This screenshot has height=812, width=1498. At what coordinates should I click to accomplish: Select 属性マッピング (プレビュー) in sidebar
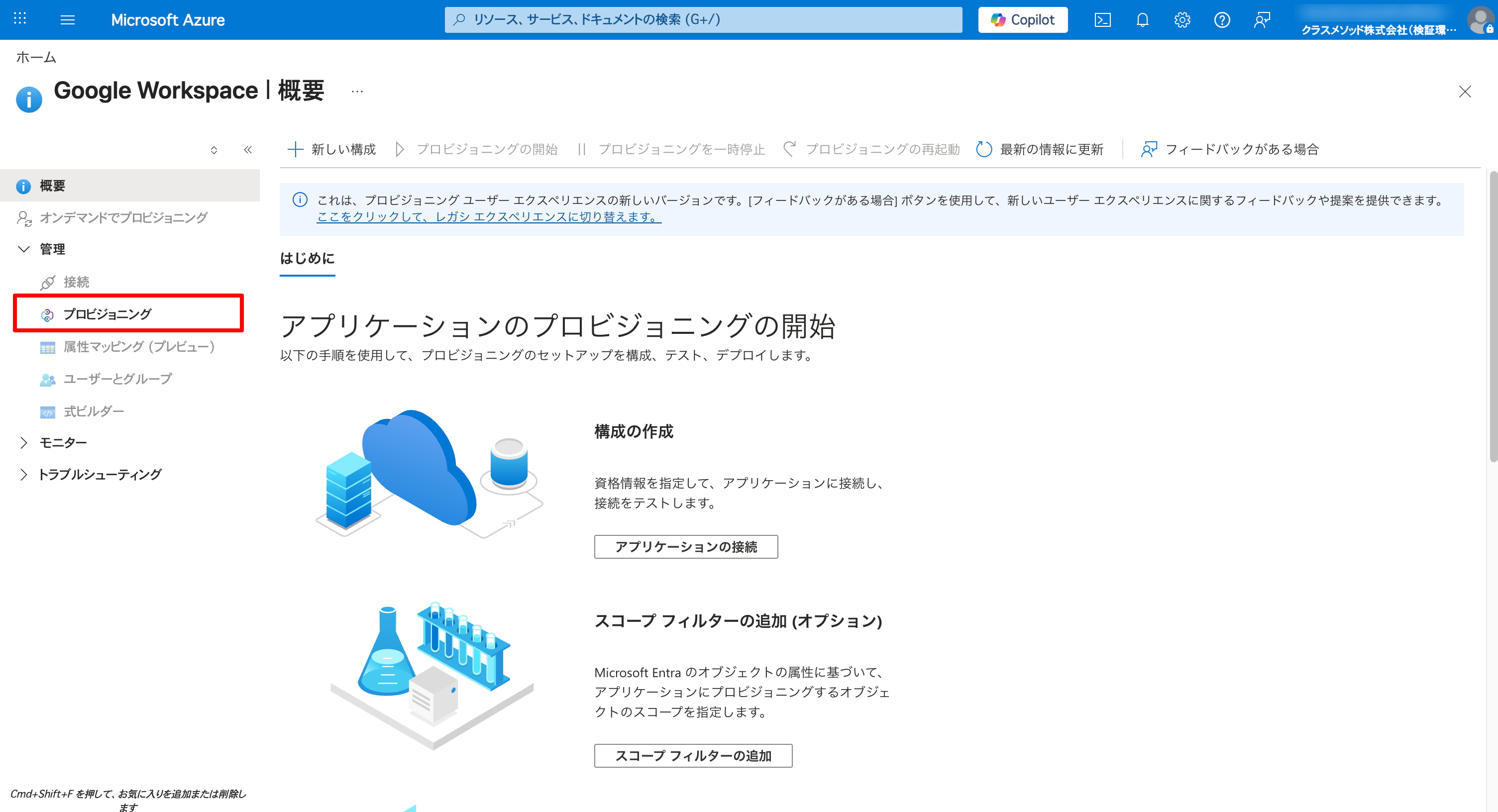pos(138,346)
